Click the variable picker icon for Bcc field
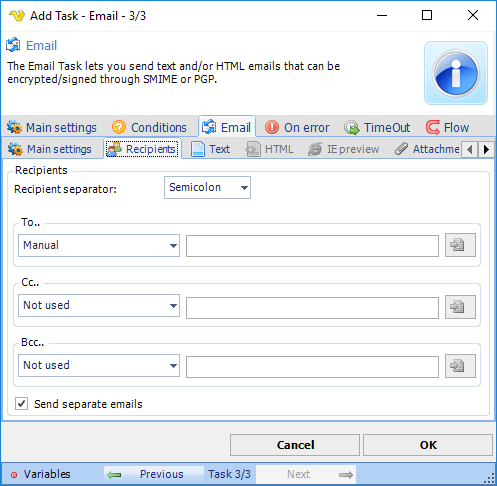The height and width of the screenshot is (486, 497). pos(460,366)
